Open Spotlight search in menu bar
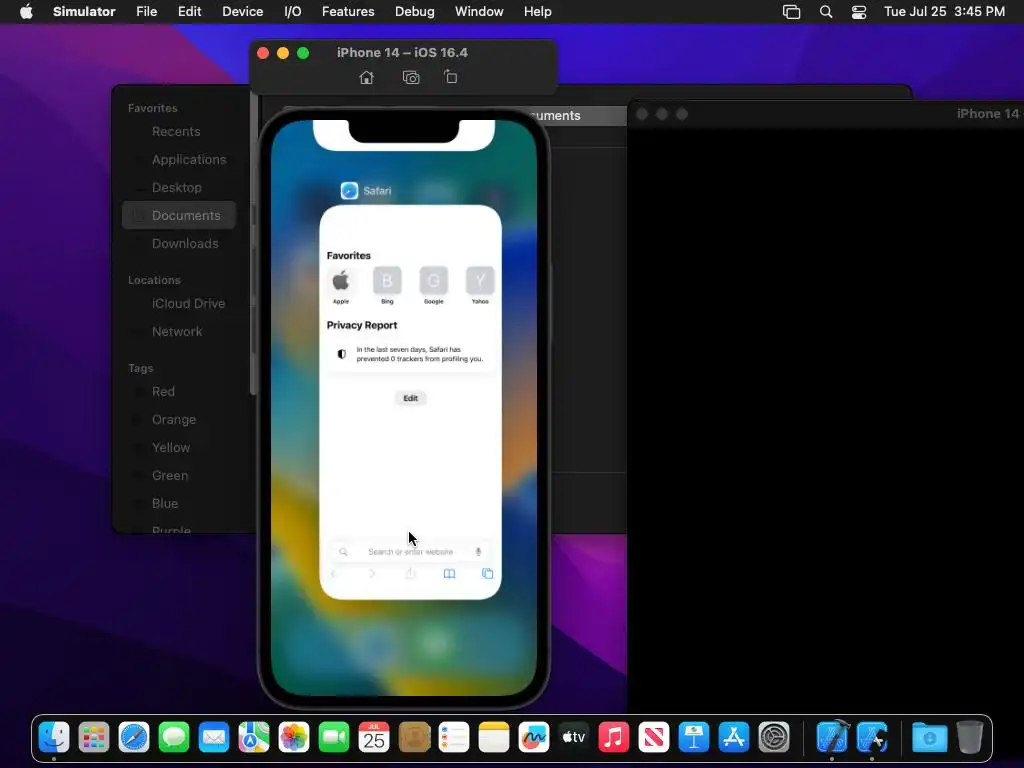The height and width of the screenshot is (768, 1024). (x=825, y=12)
